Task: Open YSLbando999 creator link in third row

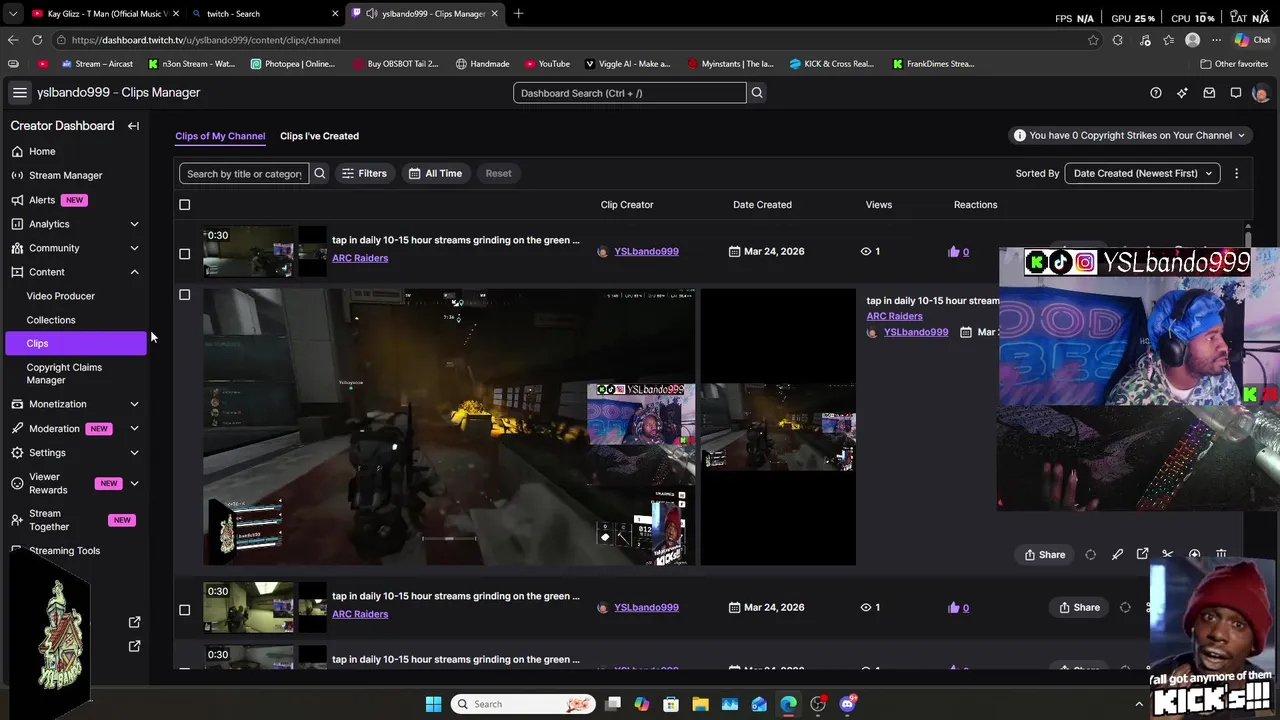Action: click(x=646, y=607)
